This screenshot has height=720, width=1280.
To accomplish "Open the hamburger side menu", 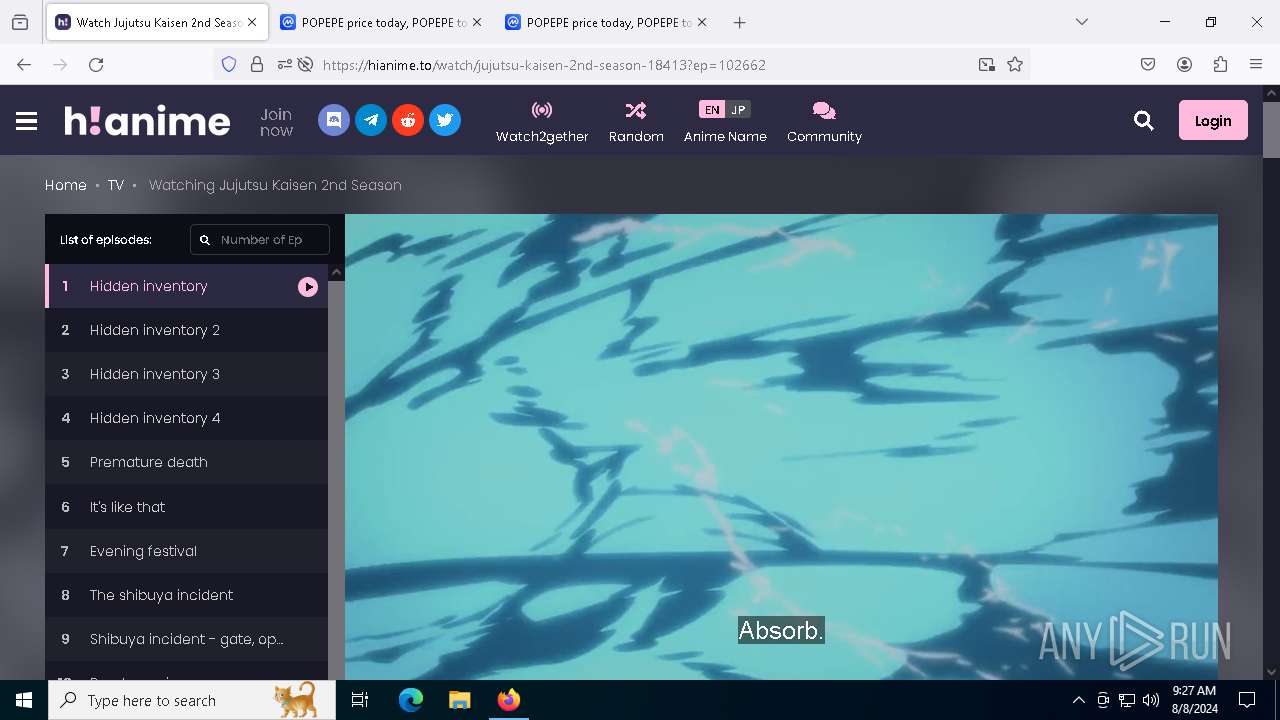I will pos(27,121).
